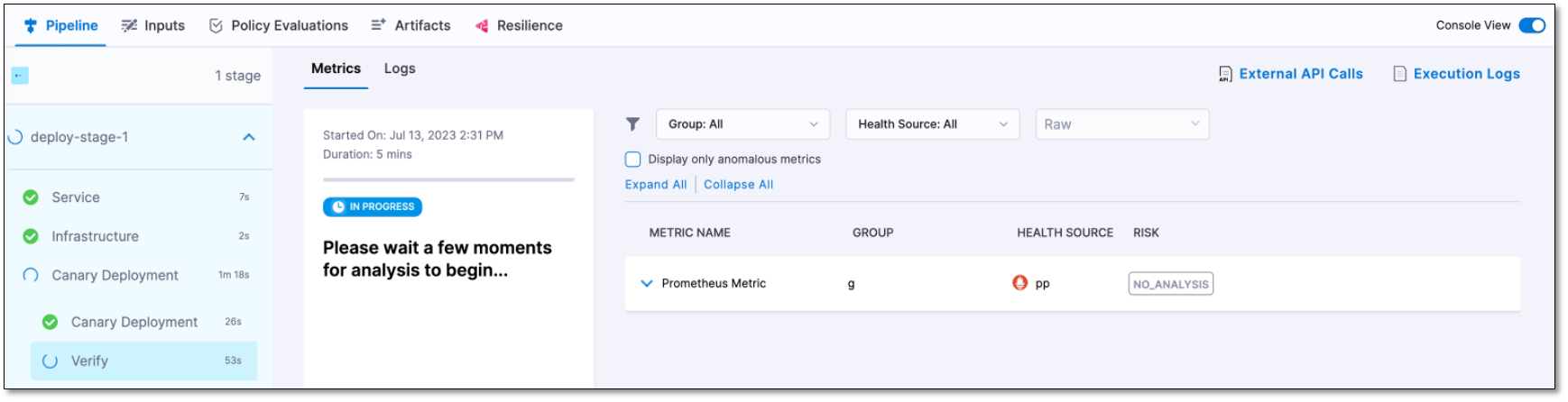This screenshot has width=1568, height=402.
Task: Click the Execution Logs document icon
Action: point(1400,74)
